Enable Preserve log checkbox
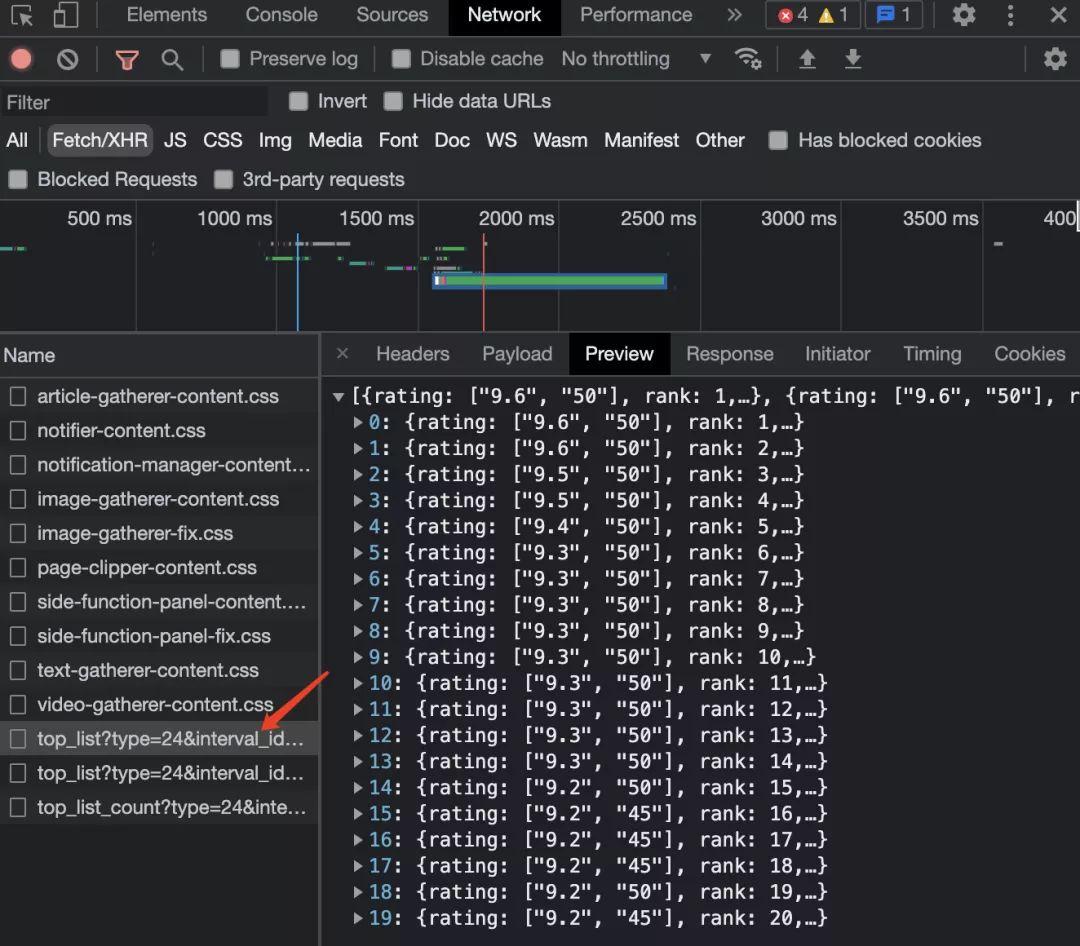This screenshot has height=946, width=1080. point(229,59)
